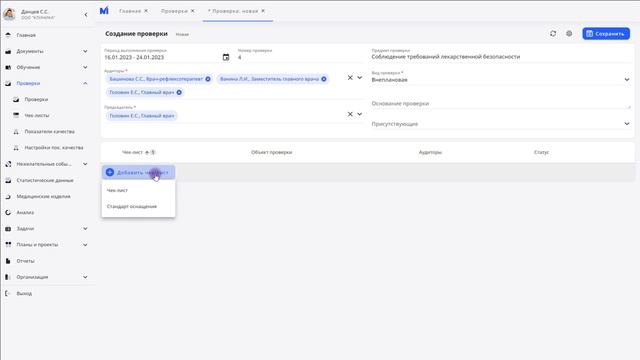Open the Аудиторы dropdown arrow
This screenshot has height=360, width=640.
point(360,78)
